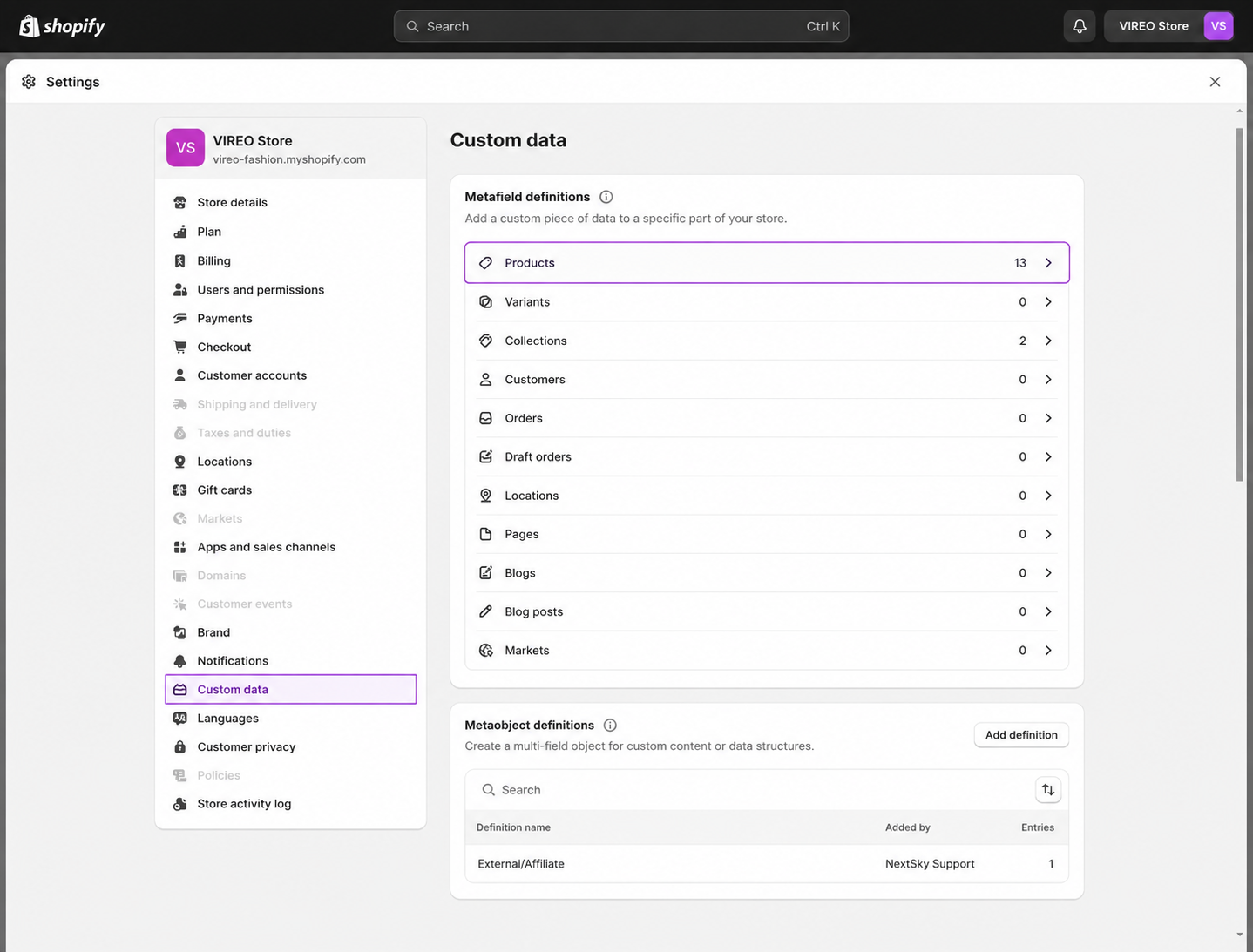Click the Customer privacy lock icon
The height and width of the screenshot is (952, 1253).
pyautogui.click(x=180, y=746)
